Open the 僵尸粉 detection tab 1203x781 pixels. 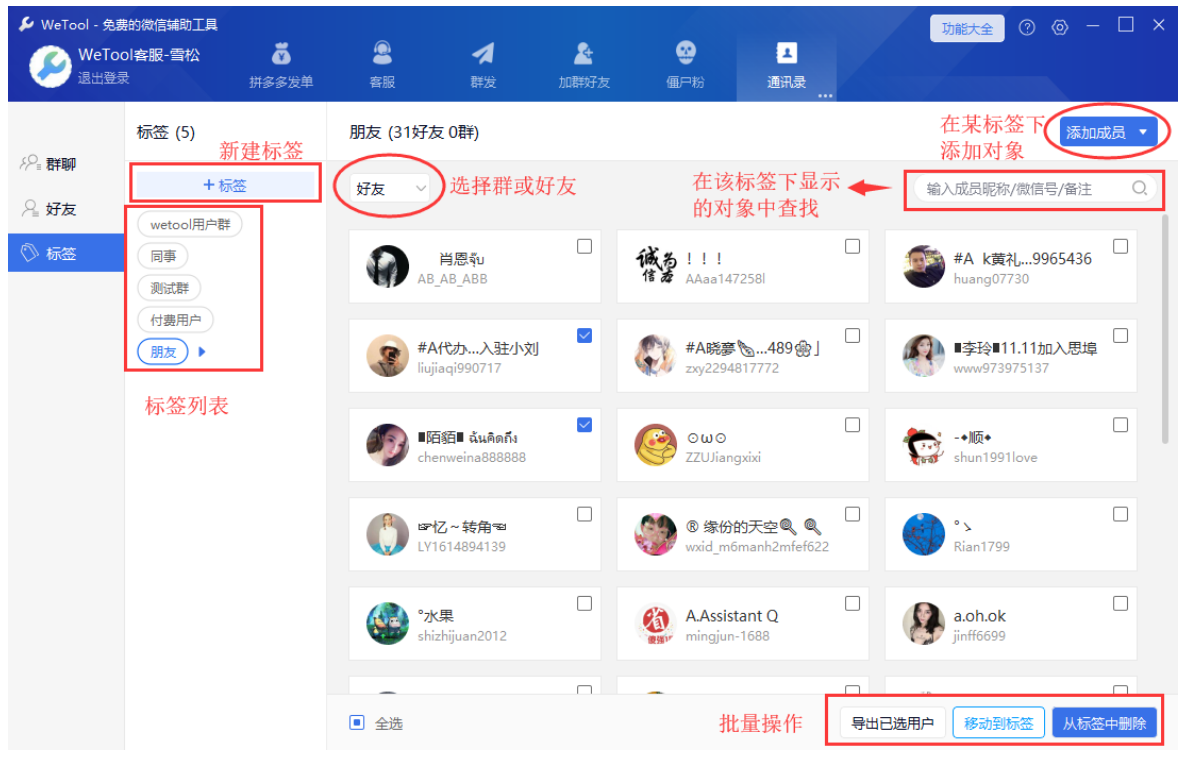coord(685,66)
